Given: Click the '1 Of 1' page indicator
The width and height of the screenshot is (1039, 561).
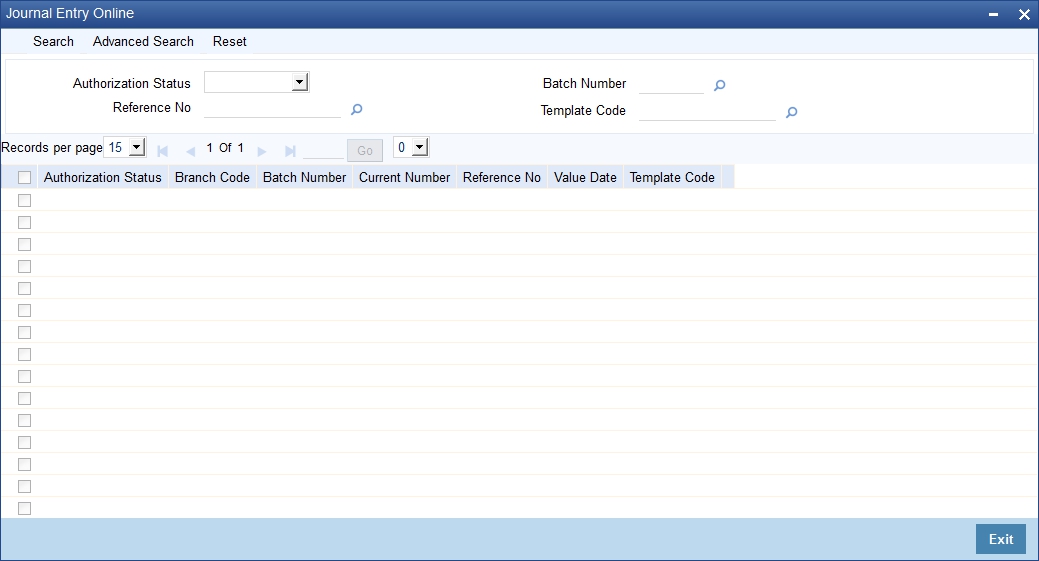Looking at the screenshot, I should coord(225,148).
